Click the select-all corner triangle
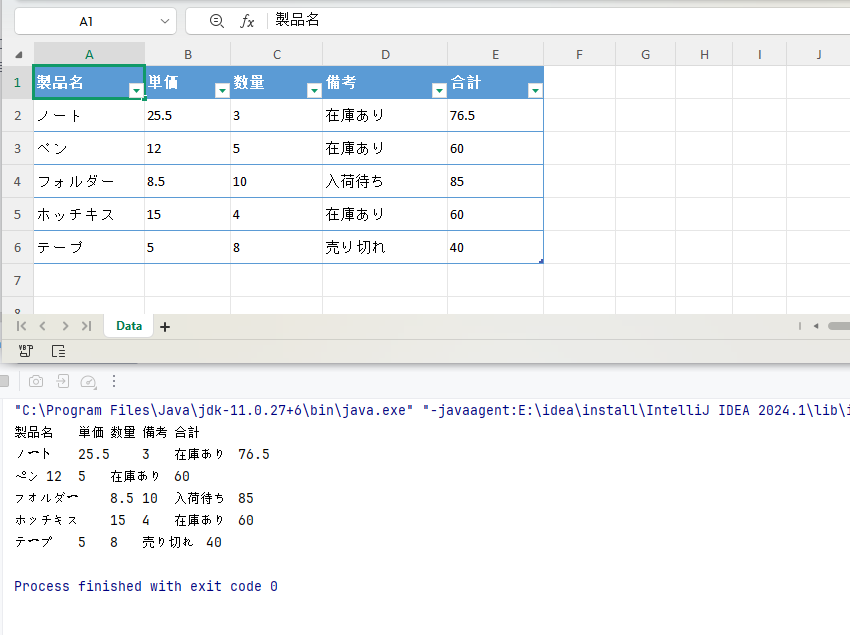This screenshot has width=850, height=635. pyautogui.click(x=18, y=54)
